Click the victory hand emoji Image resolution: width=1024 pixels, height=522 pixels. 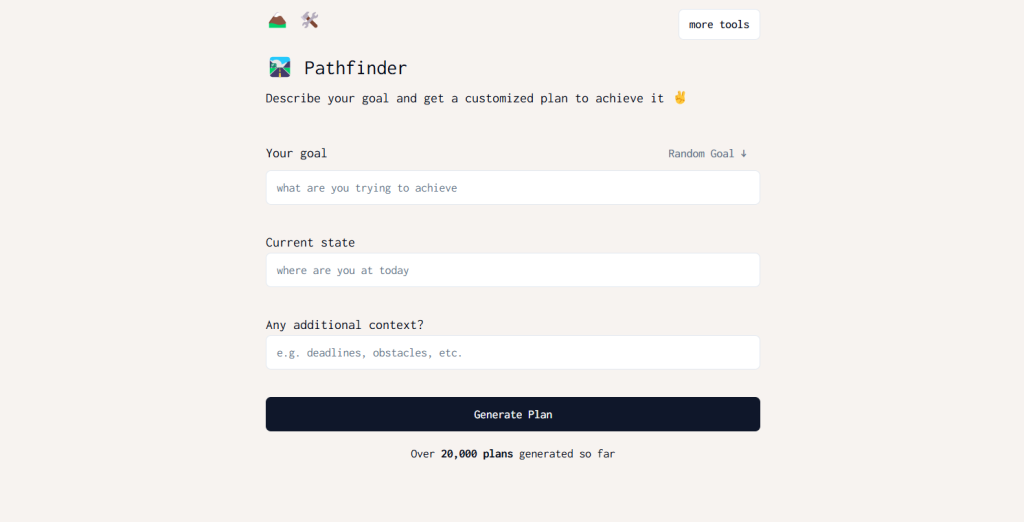(x=680, y=98)
